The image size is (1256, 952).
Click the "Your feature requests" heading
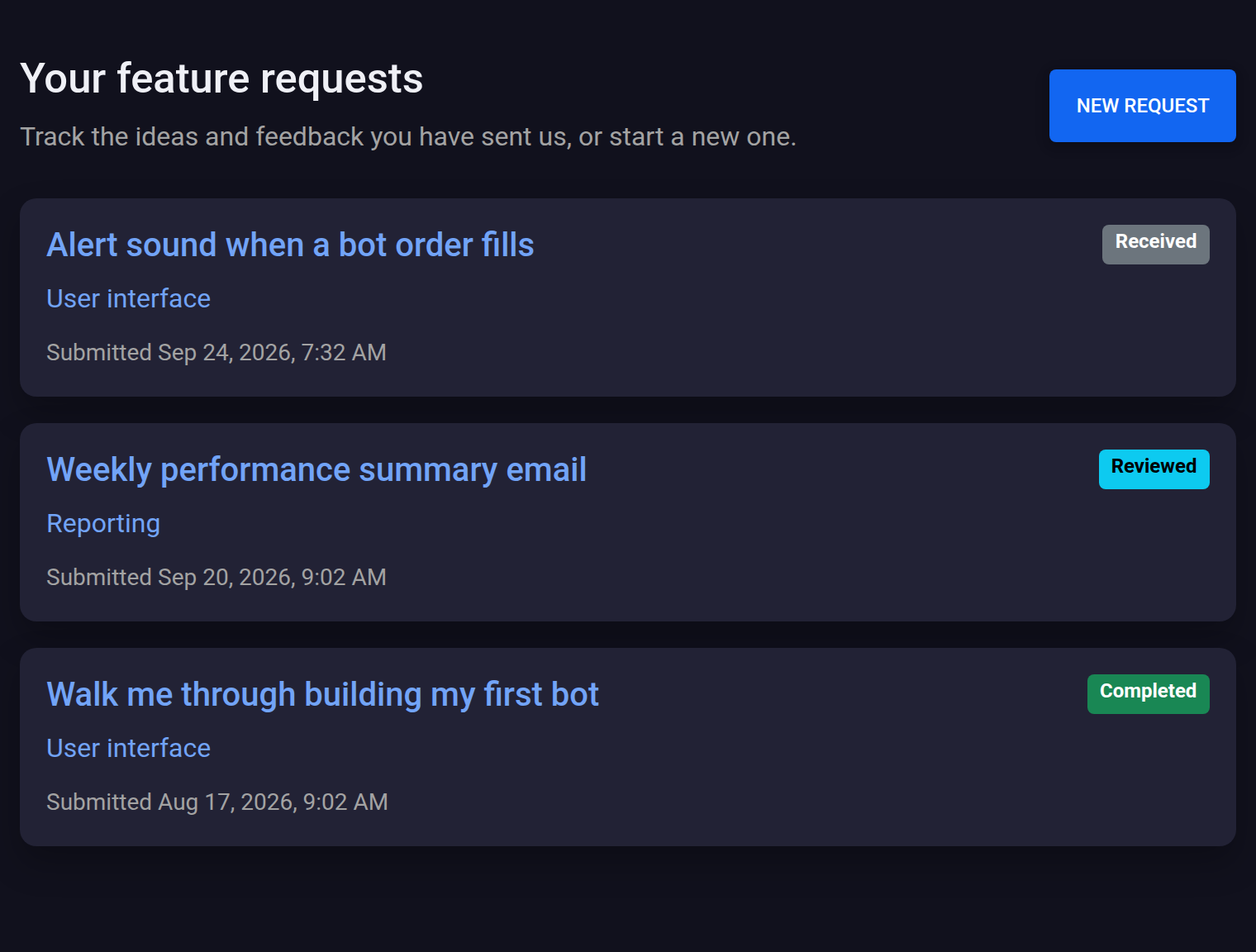click(221, 79)
